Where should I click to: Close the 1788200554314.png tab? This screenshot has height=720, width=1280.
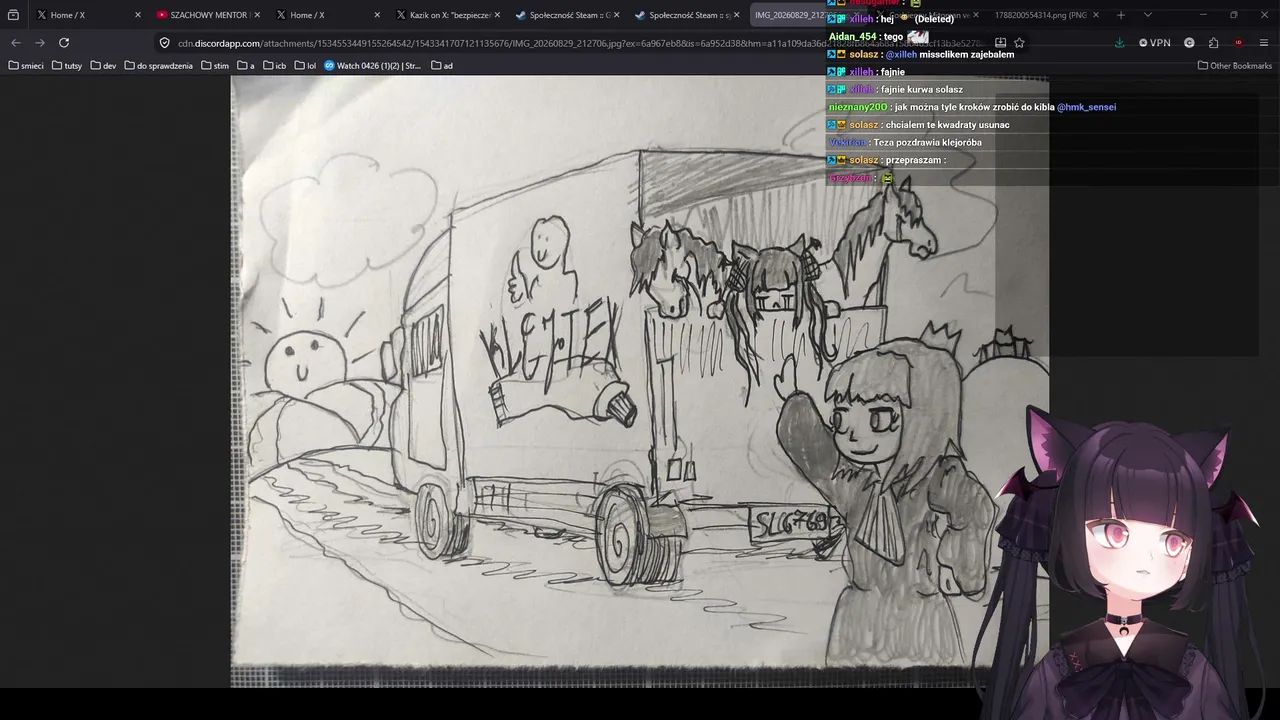(x=1096, y=15)
